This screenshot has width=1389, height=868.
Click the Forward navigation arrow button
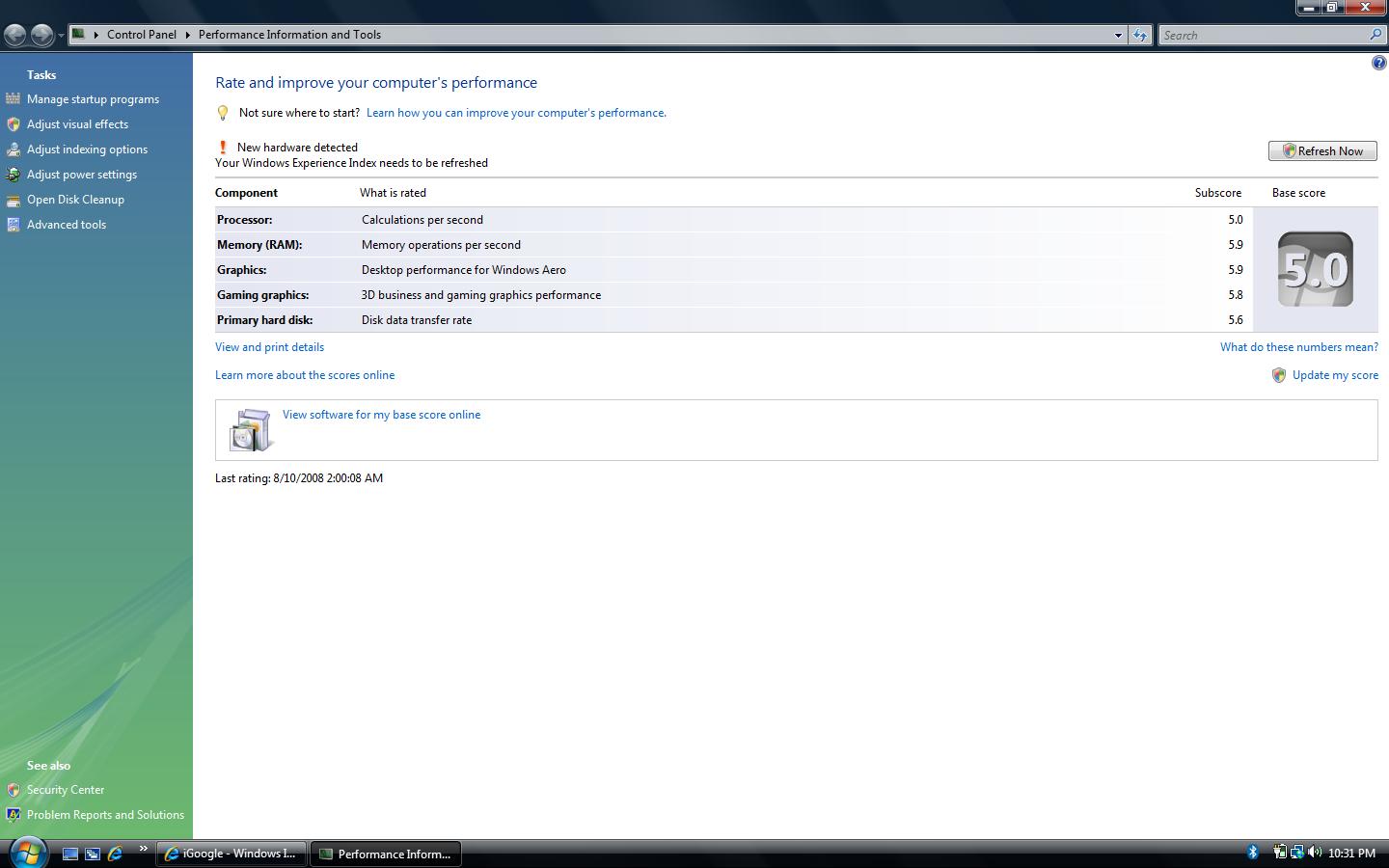[41, 36]
